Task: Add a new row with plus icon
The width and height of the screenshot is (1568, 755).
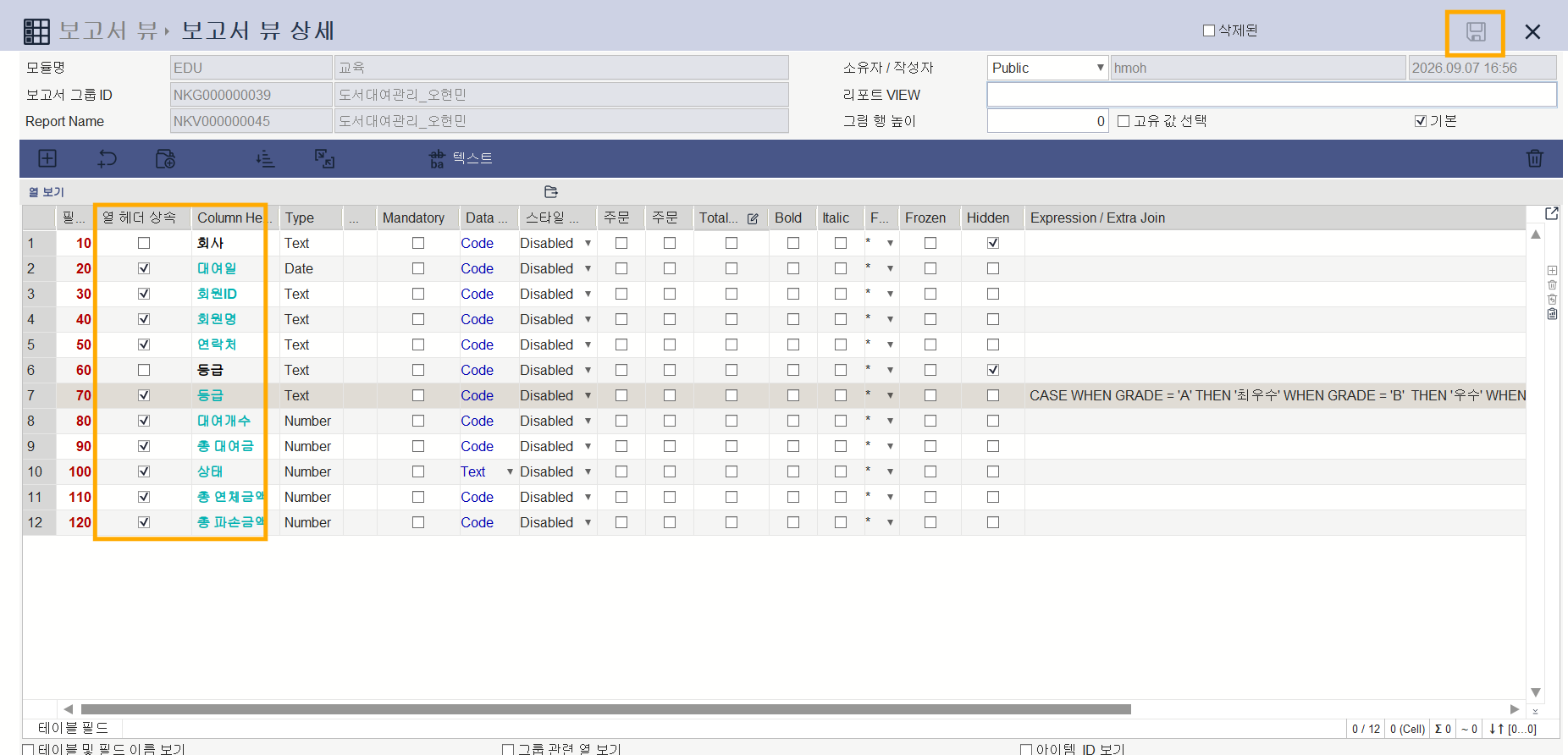Action: (47, 158)
